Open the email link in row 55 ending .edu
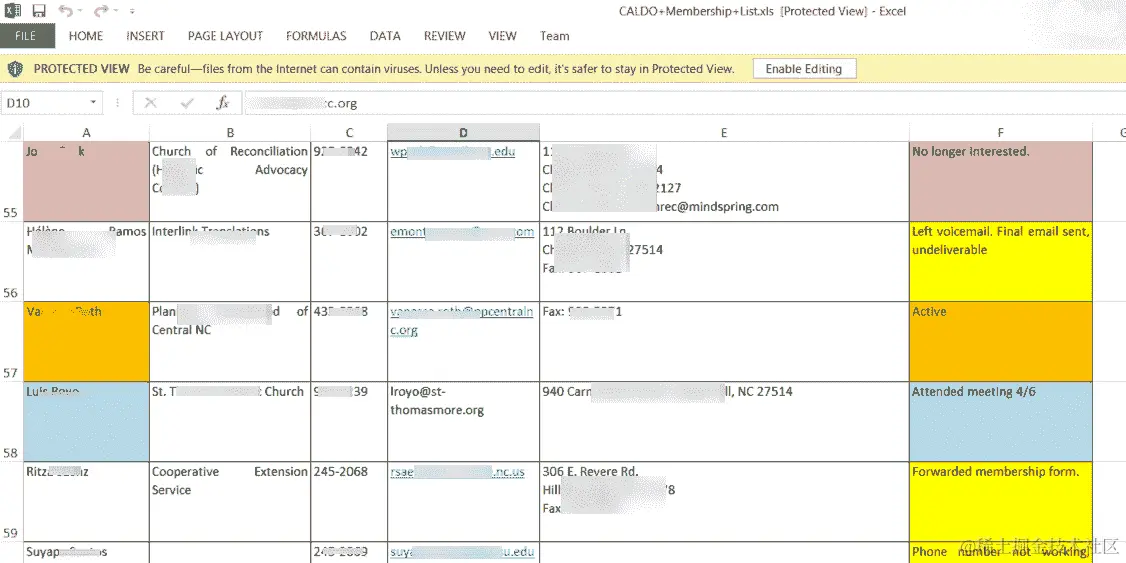1126x563 pixels. pos(452,152)
